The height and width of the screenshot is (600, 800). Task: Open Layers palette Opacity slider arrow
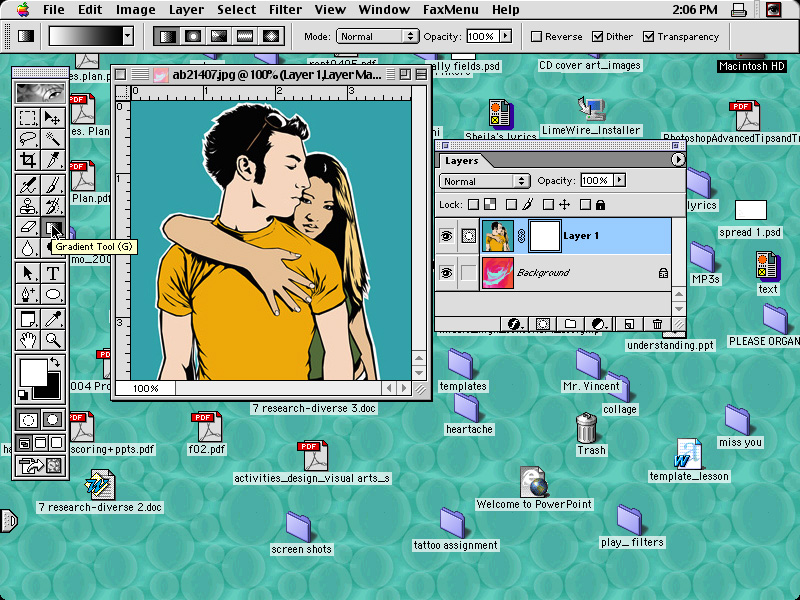(619, 180)
